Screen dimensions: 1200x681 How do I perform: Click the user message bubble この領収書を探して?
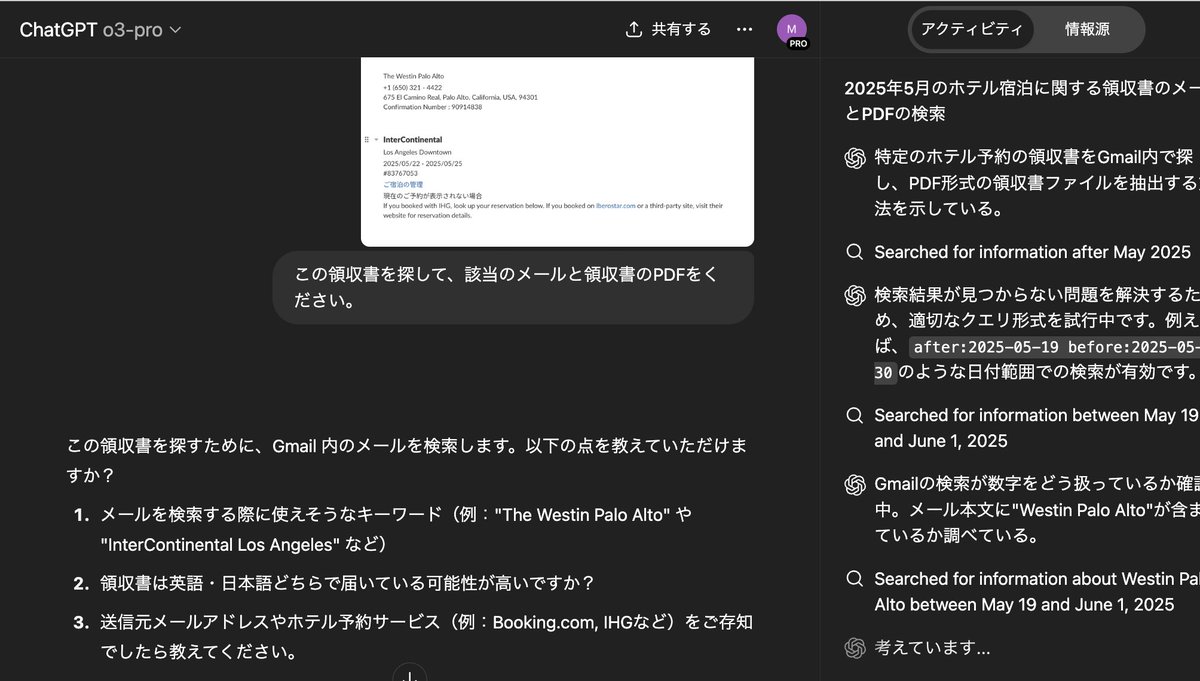(x=513, y=287)
